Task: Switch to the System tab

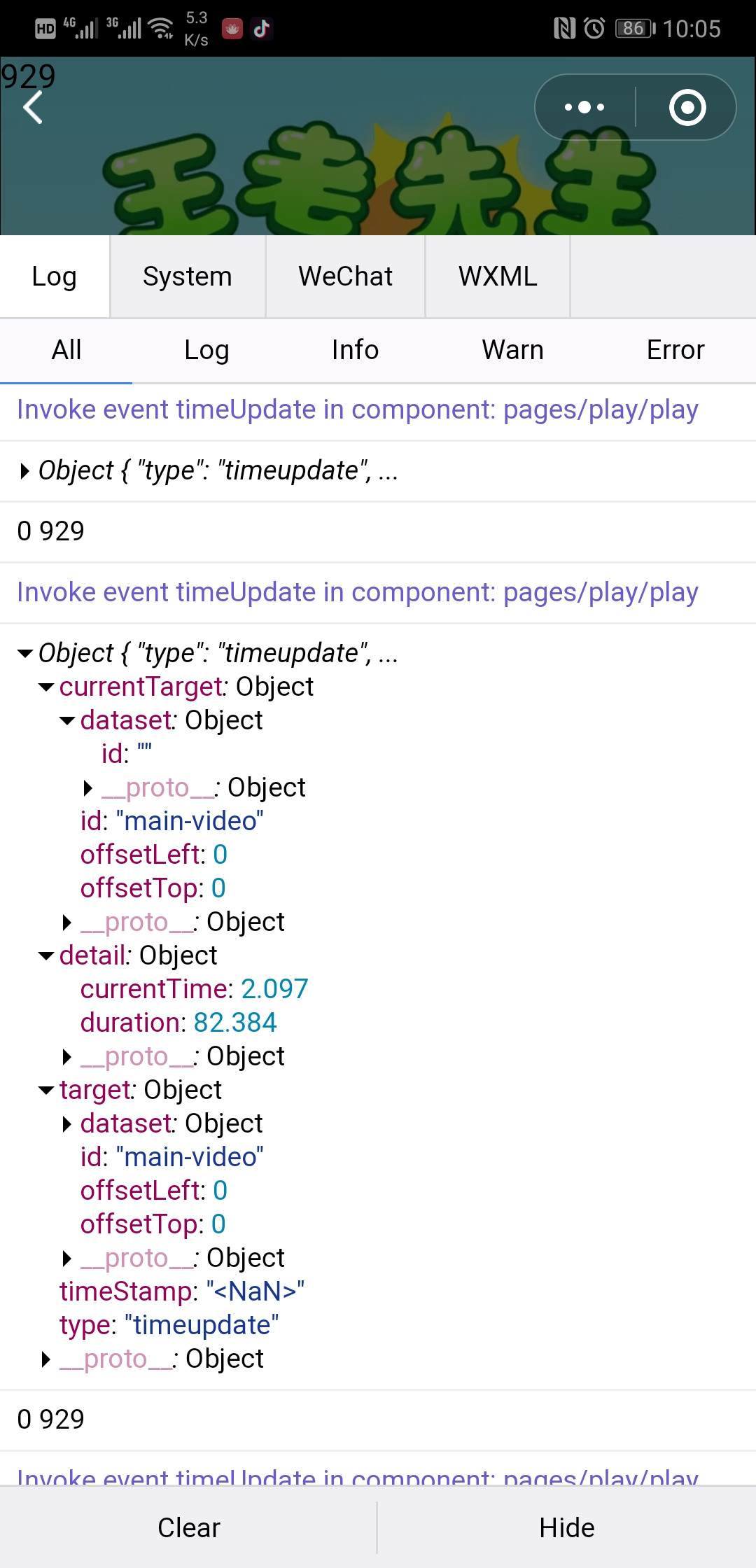Action: pos(188,276)
